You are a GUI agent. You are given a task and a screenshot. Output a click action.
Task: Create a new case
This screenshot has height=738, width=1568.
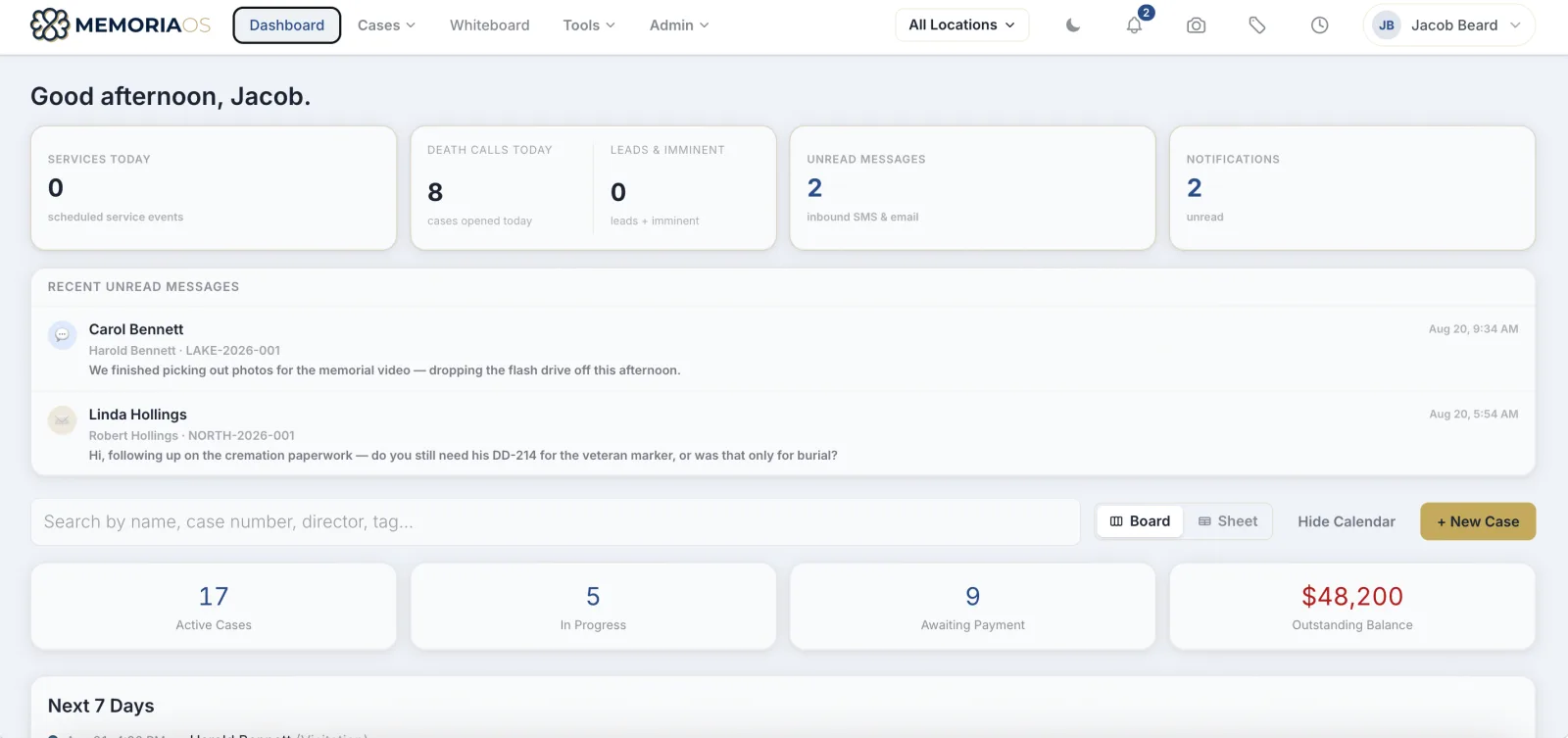click(x=1478, y=521)
